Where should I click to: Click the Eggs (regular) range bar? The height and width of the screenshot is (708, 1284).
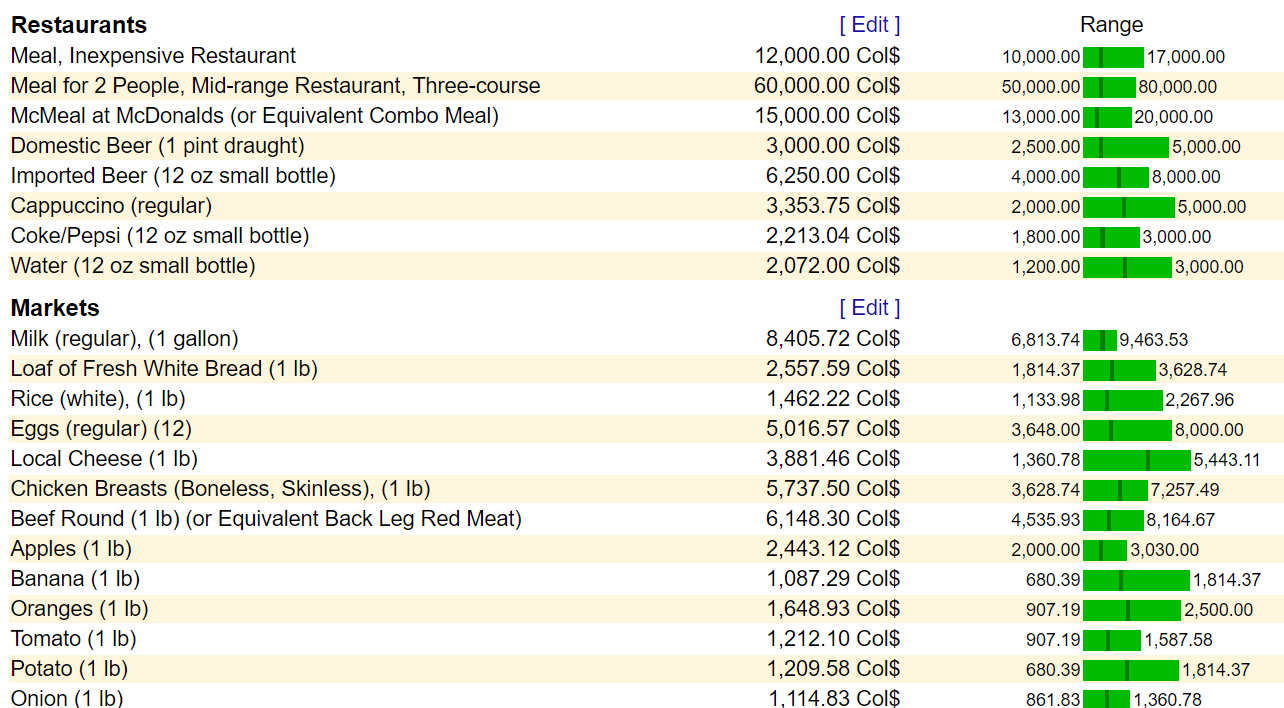1126,430
